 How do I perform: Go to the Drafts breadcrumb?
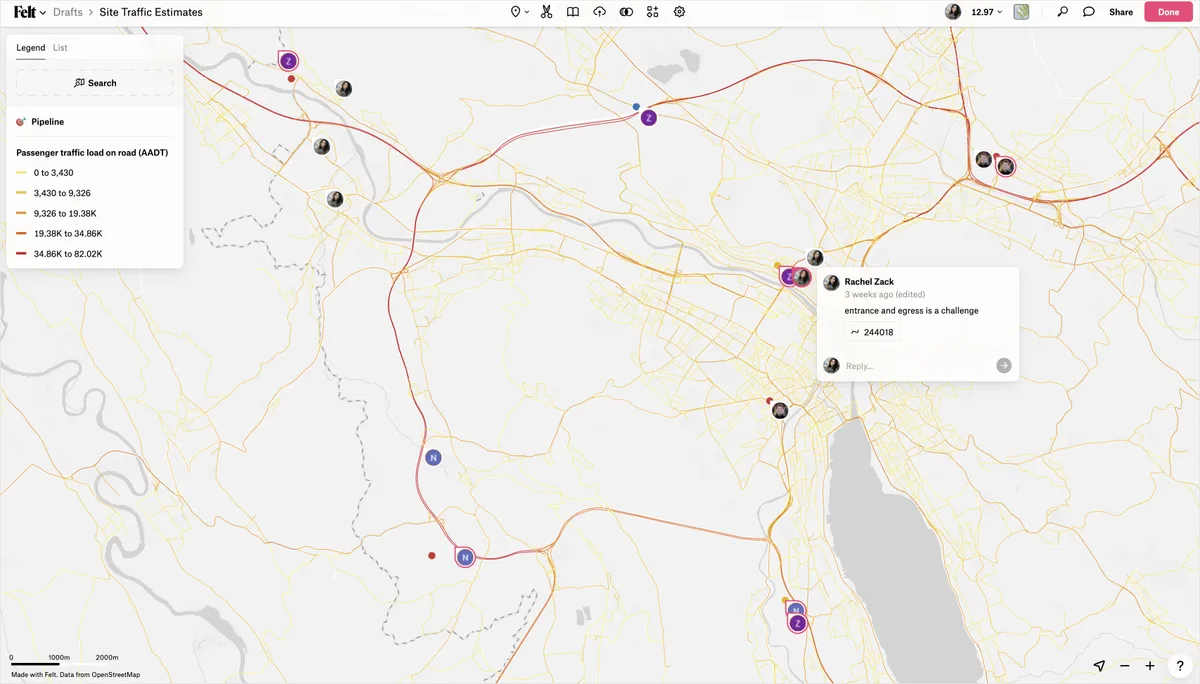[x=67, y=12]
